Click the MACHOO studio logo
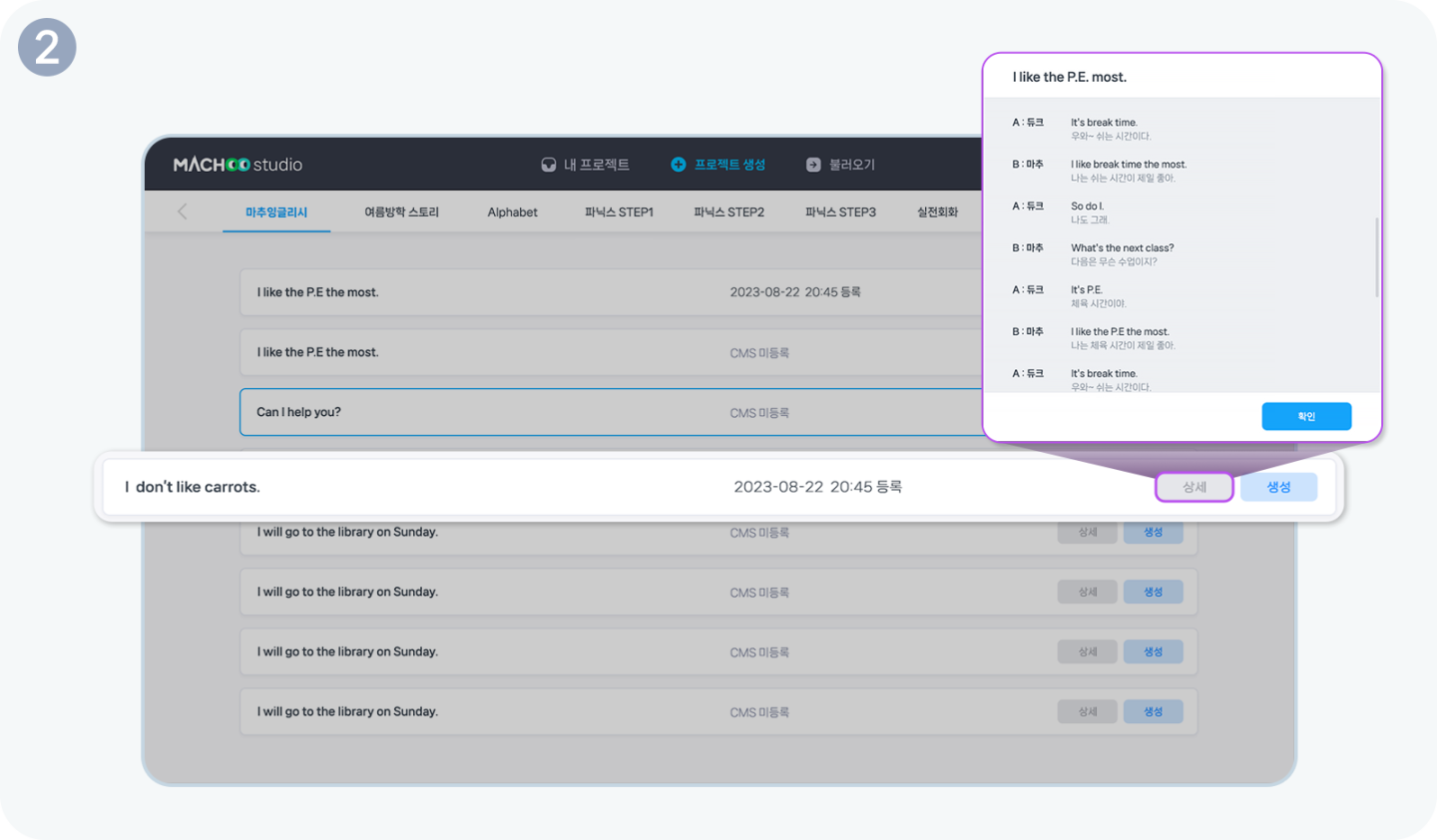 point(238,165)
